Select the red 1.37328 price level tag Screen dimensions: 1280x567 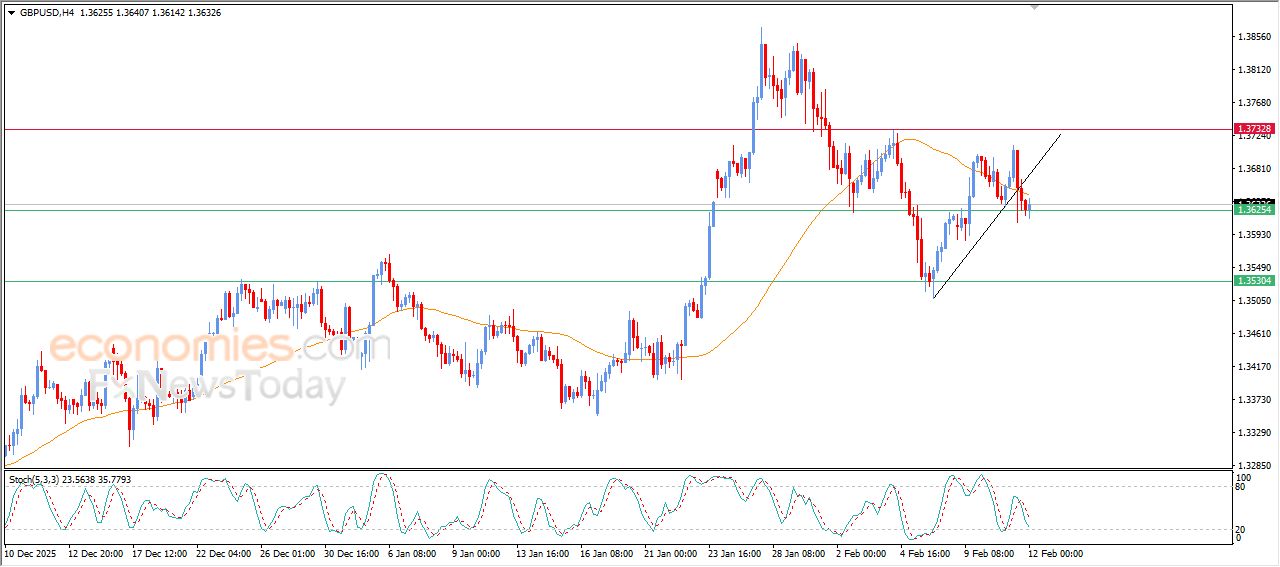point(1253,129)
